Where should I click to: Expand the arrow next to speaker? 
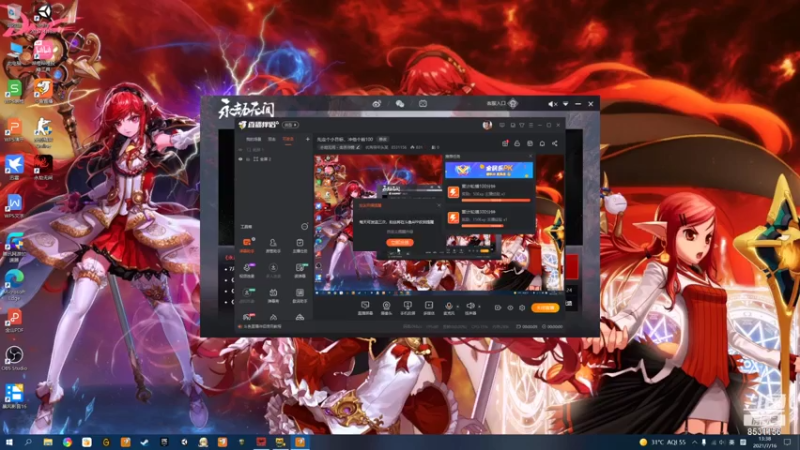479,306
